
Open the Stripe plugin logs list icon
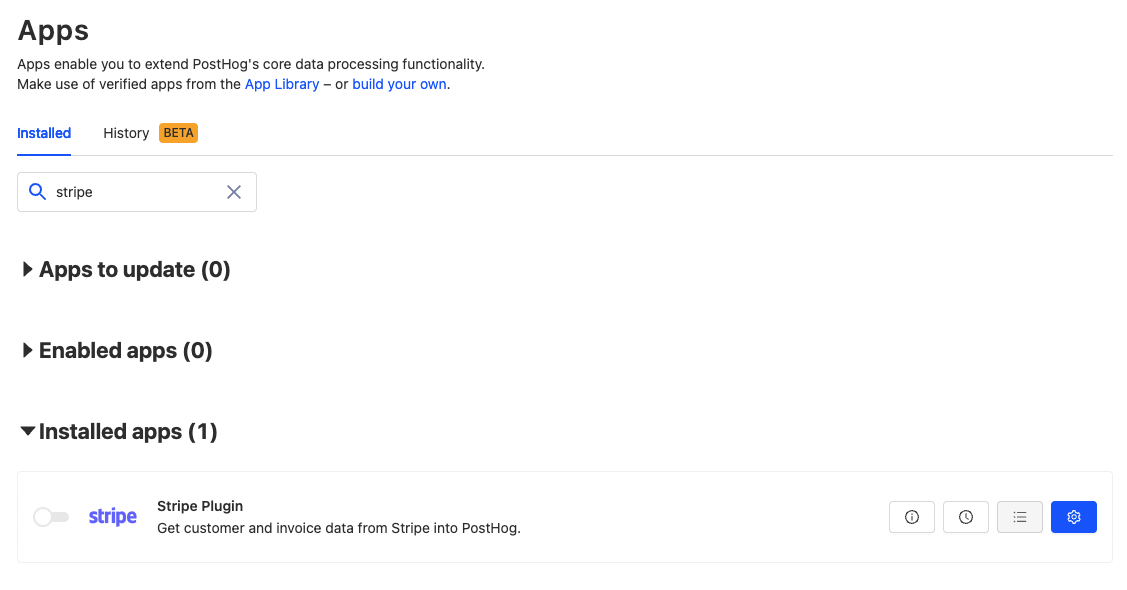pos(1019,517)
